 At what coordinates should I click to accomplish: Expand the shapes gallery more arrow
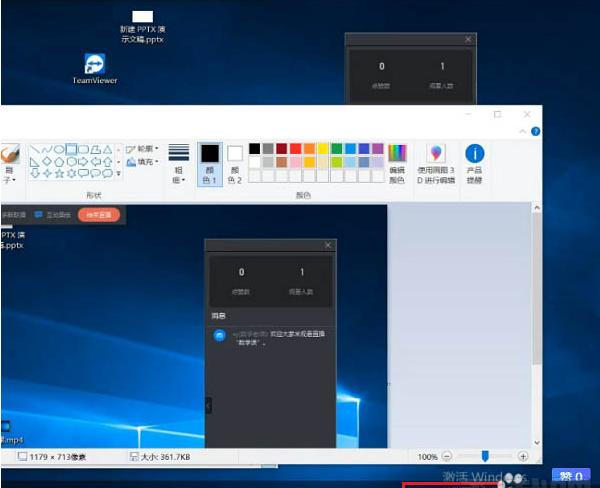tap(119, 174)
